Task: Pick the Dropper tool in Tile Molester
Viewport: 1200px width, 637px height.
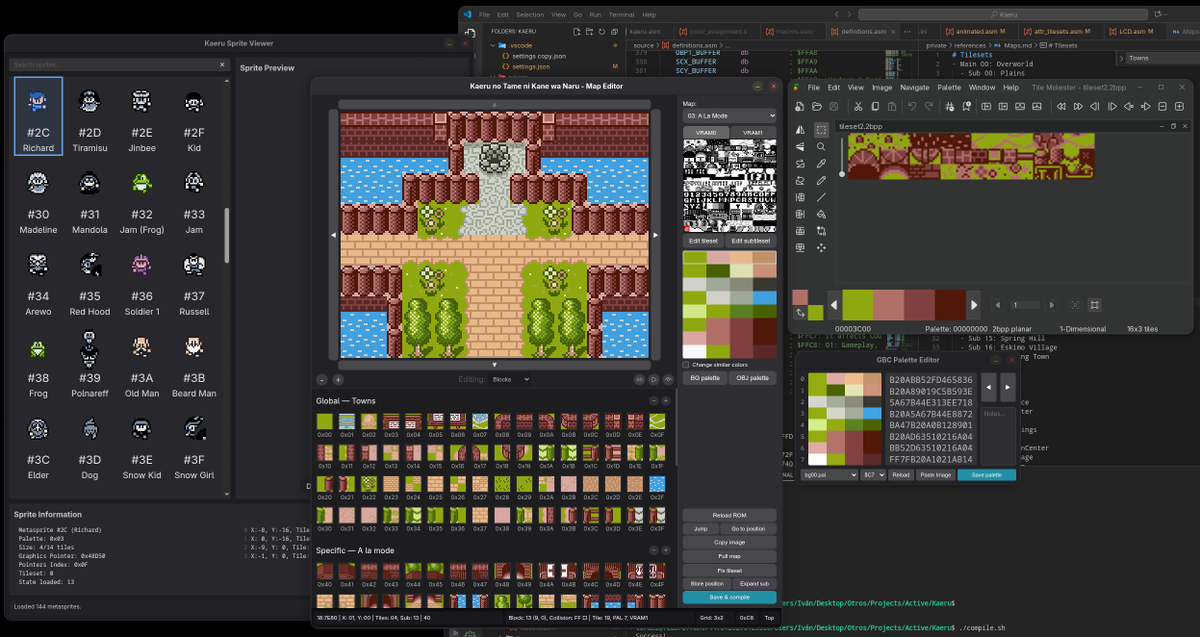Action: [x=821, y=163]
